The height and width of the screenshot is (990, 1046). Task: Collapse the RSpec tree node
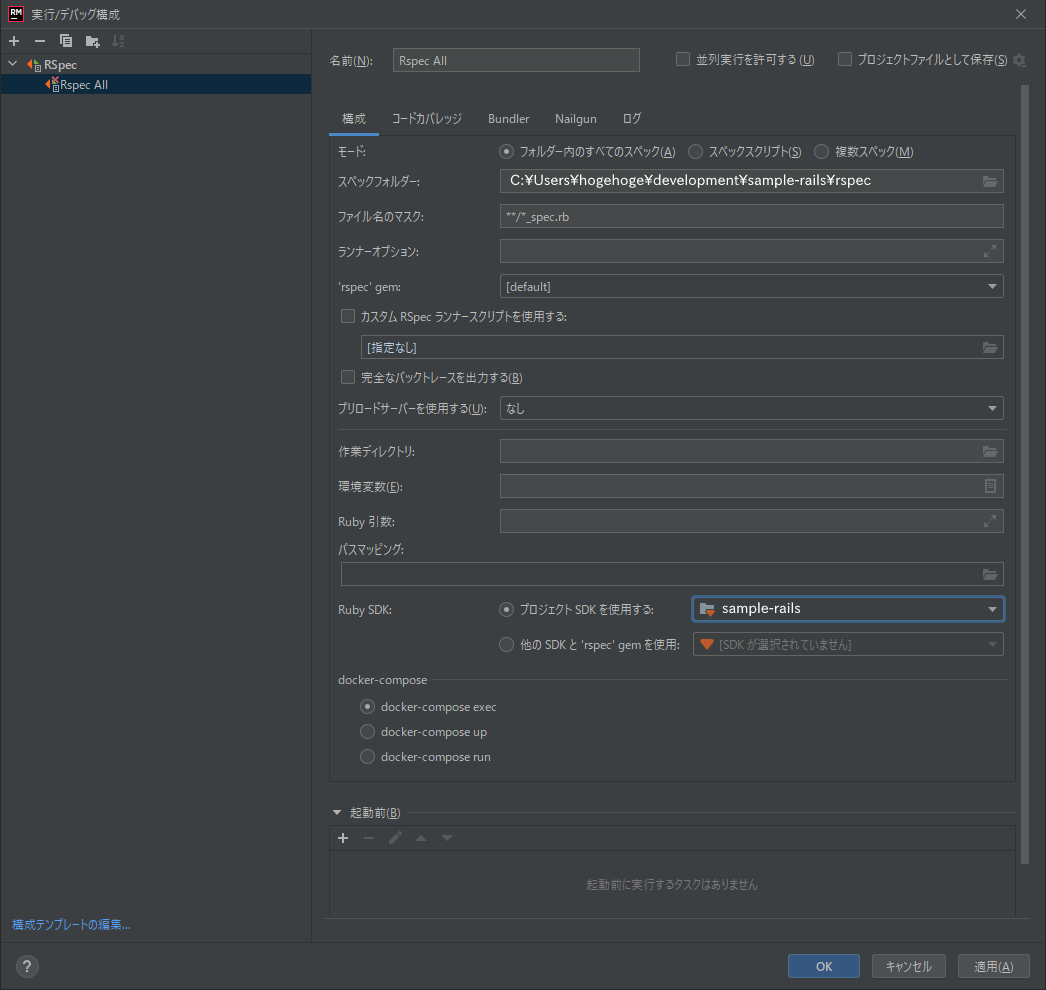[13, 64]
